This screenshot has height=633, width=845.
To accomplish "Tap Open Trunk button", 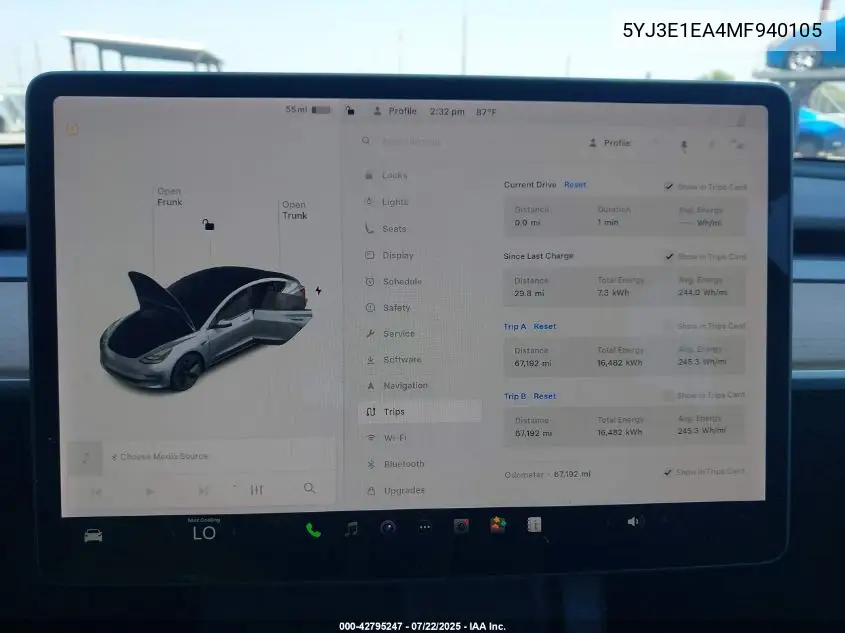I will click(294, 210).
